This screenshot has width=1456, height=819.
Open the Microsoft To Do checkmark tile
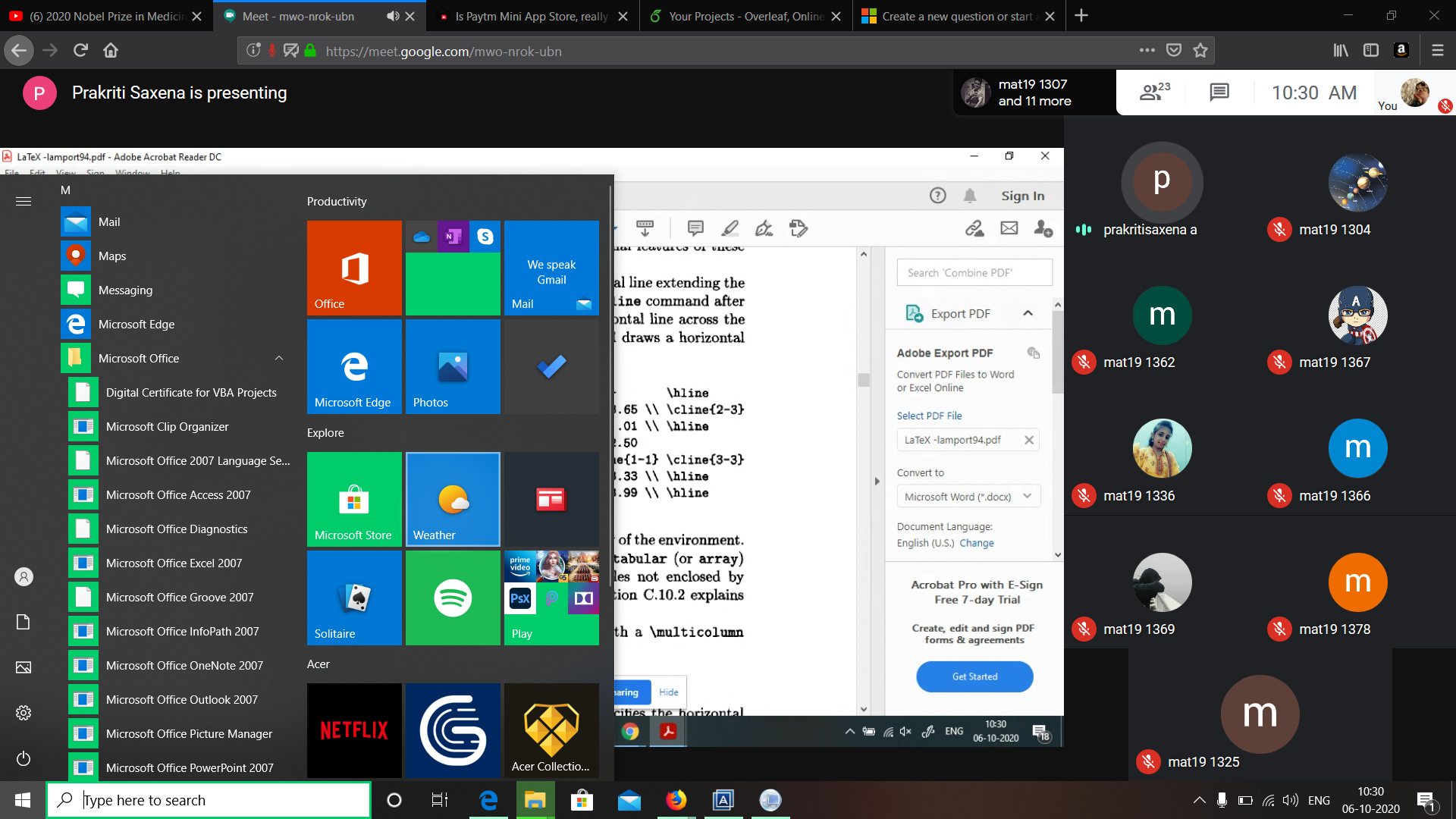tap(551, 366)
